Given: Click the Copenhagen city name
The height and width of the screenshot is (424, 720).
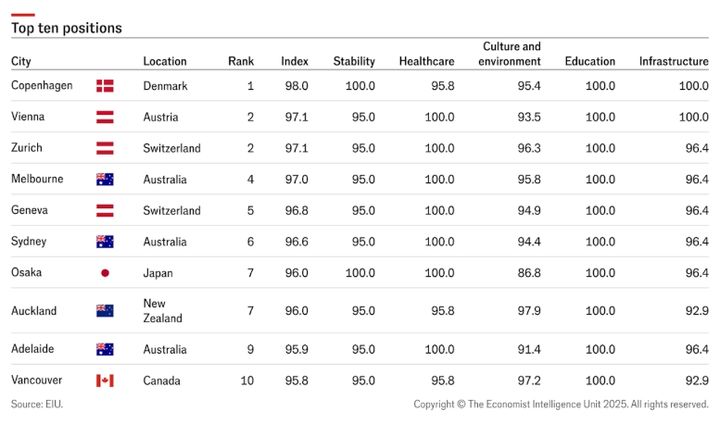Looking at the screenshot, I should coord(41,86).
